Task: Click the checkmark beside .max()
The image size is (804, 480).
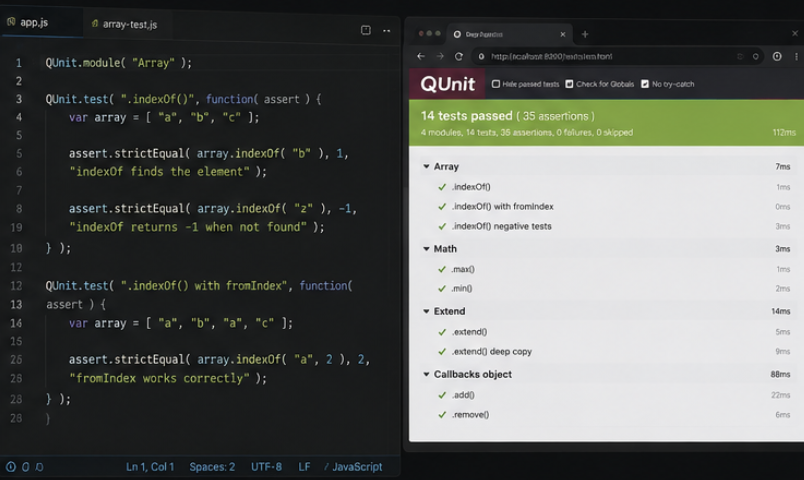Action: 442,269
